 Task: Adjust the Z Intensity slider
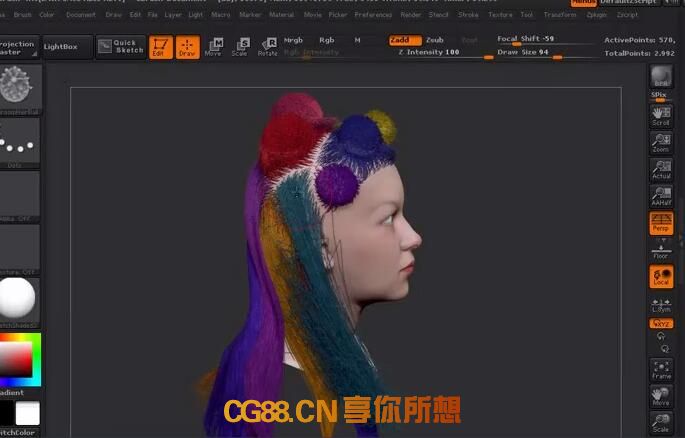click(442, 53)
